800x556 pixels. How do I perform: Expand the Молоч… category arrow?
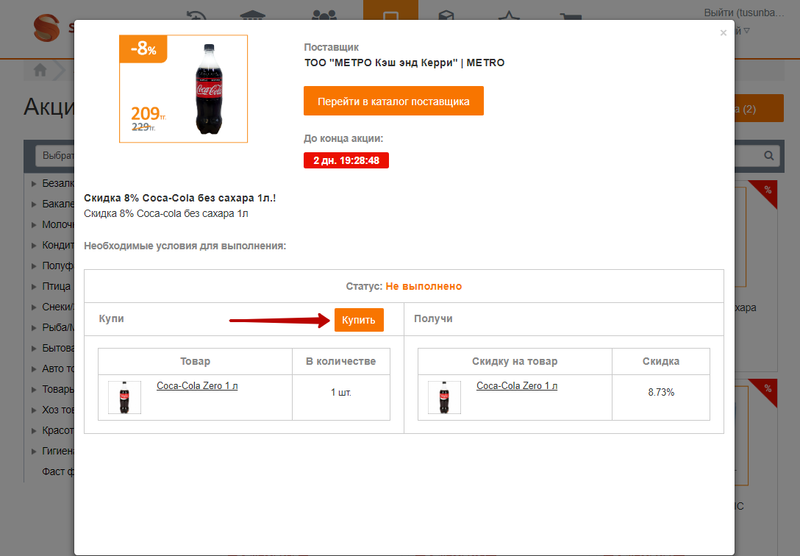[x=34, y=225]
